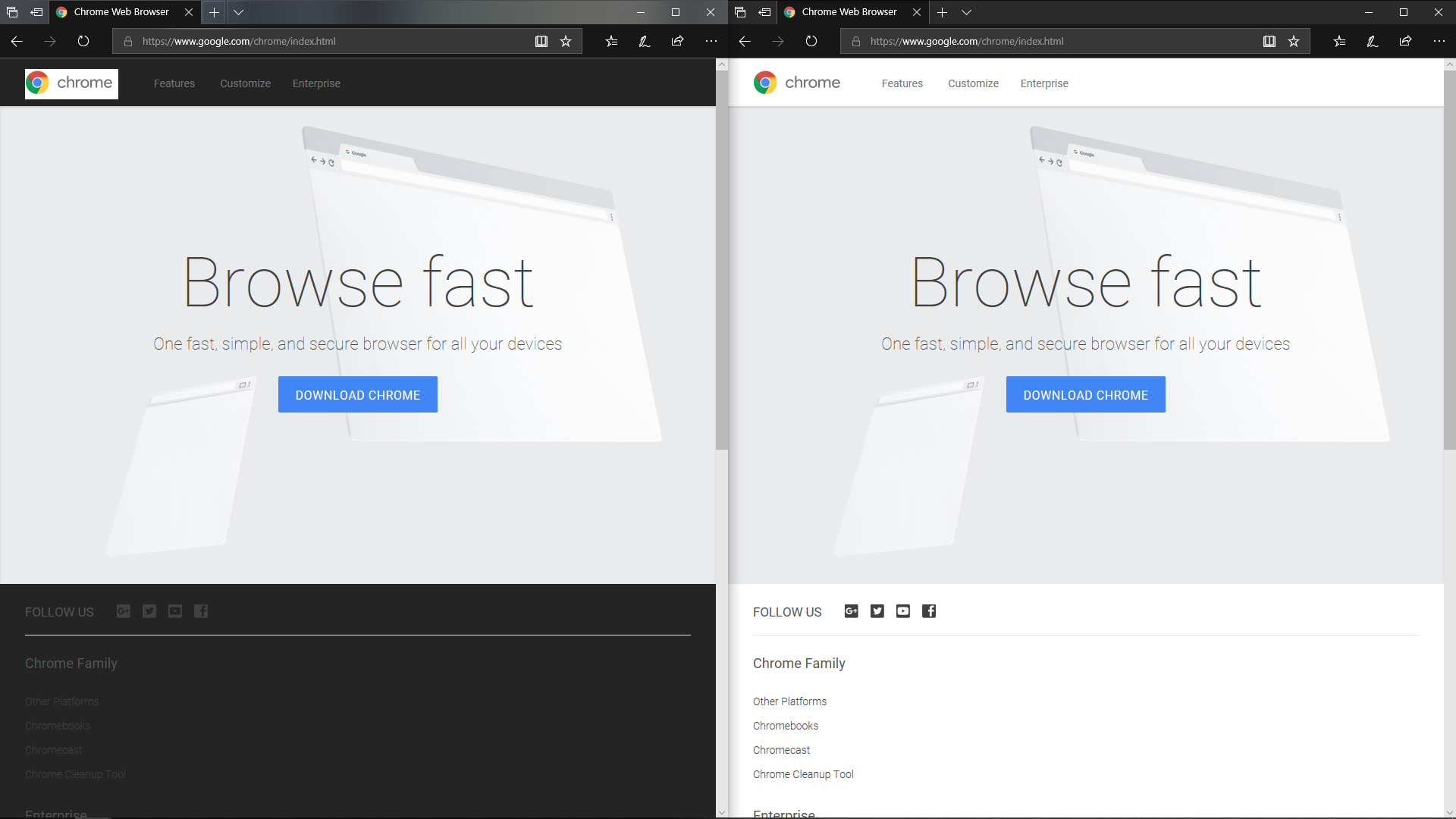Add the right window's page to favorites
Viewport: 1456px width, 819px height.
pyautogui.click(x=1294, y=41)
